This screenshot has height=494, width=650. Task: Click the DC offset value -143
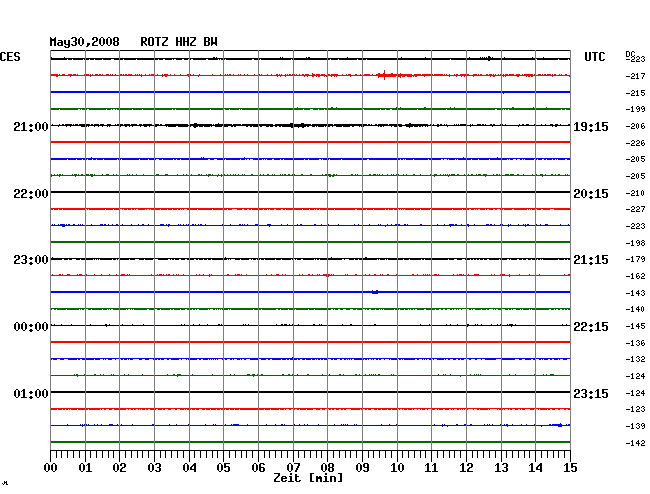pos(635,293)
